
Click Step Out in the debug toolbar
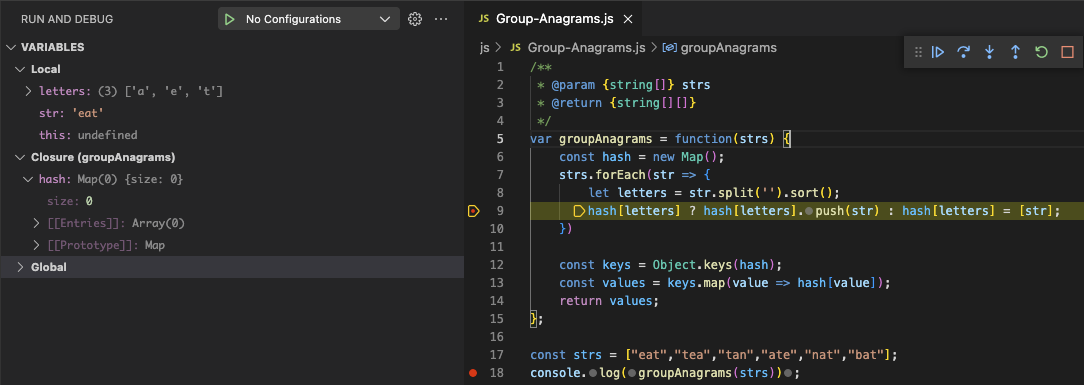click(1015, 52)
